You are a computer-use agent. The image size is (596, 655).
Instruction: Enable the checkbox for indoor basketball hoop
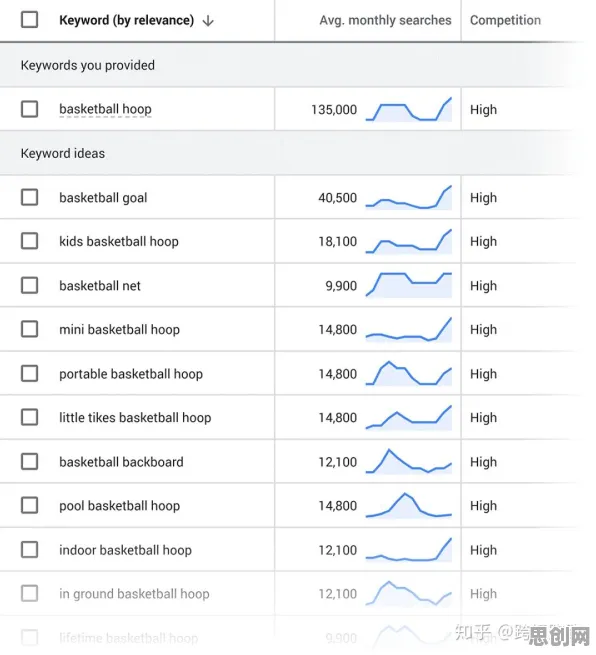(x=30, y=549)
